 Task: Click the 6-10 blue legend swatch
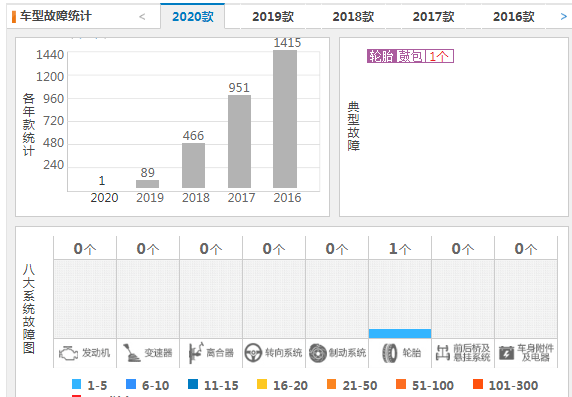coord(131,384)
